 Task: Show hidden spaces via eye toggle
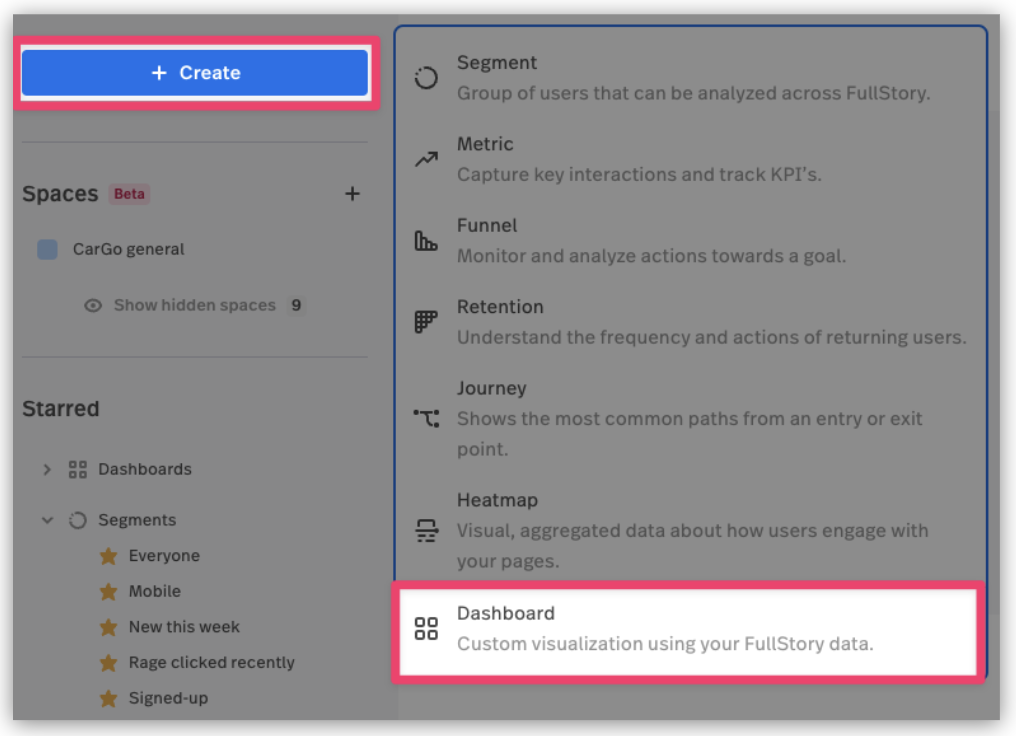pos(93,306)
